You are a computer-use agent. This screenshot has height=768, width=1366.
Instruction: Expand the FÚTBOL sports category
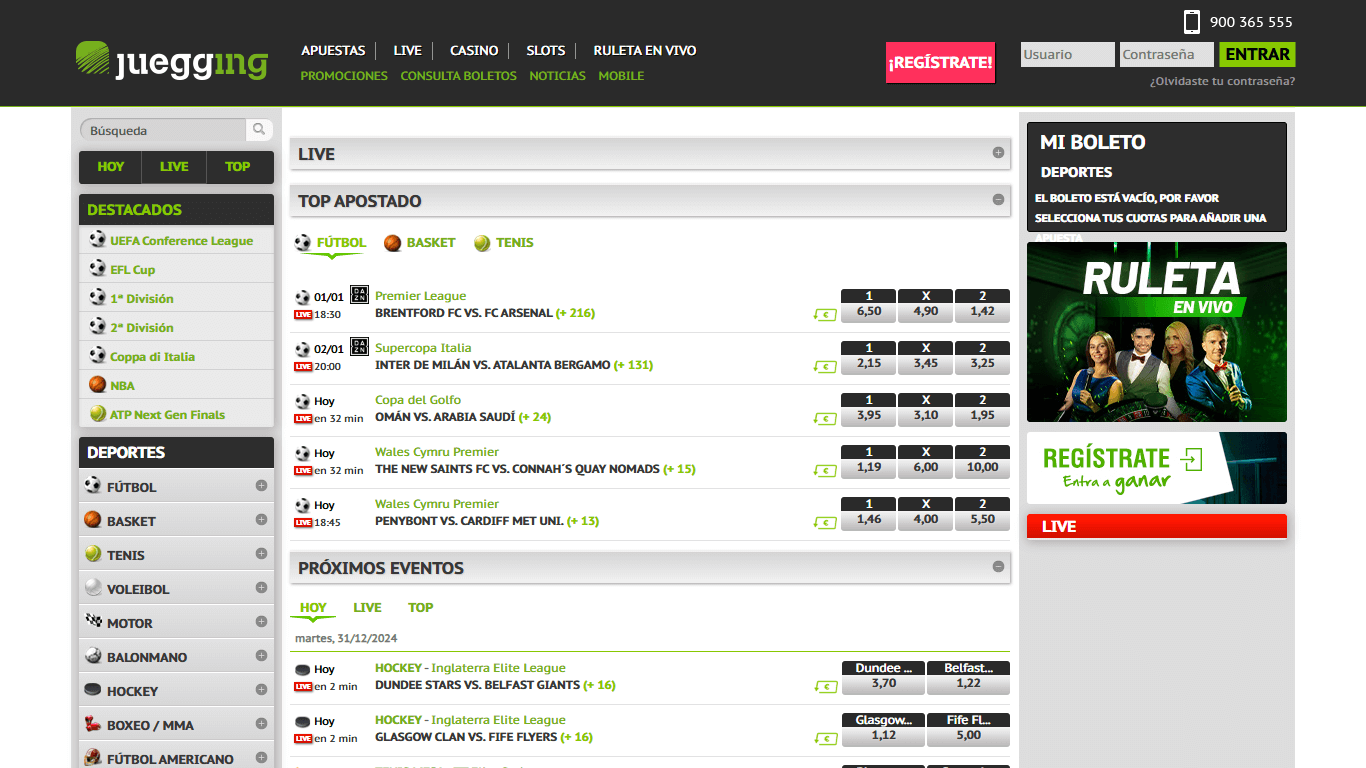pos(261,486)
